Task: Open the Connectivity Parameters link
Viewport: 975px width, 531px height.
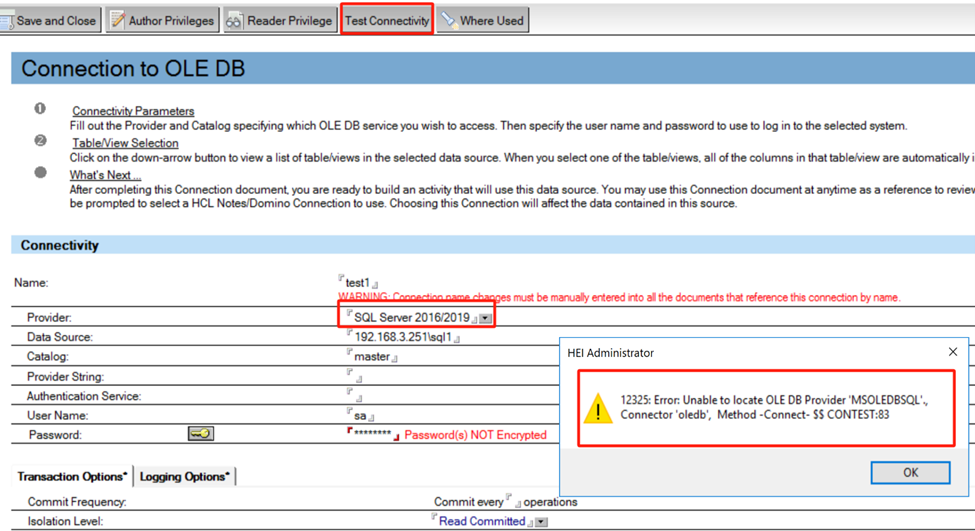Action: click(133, 111)
